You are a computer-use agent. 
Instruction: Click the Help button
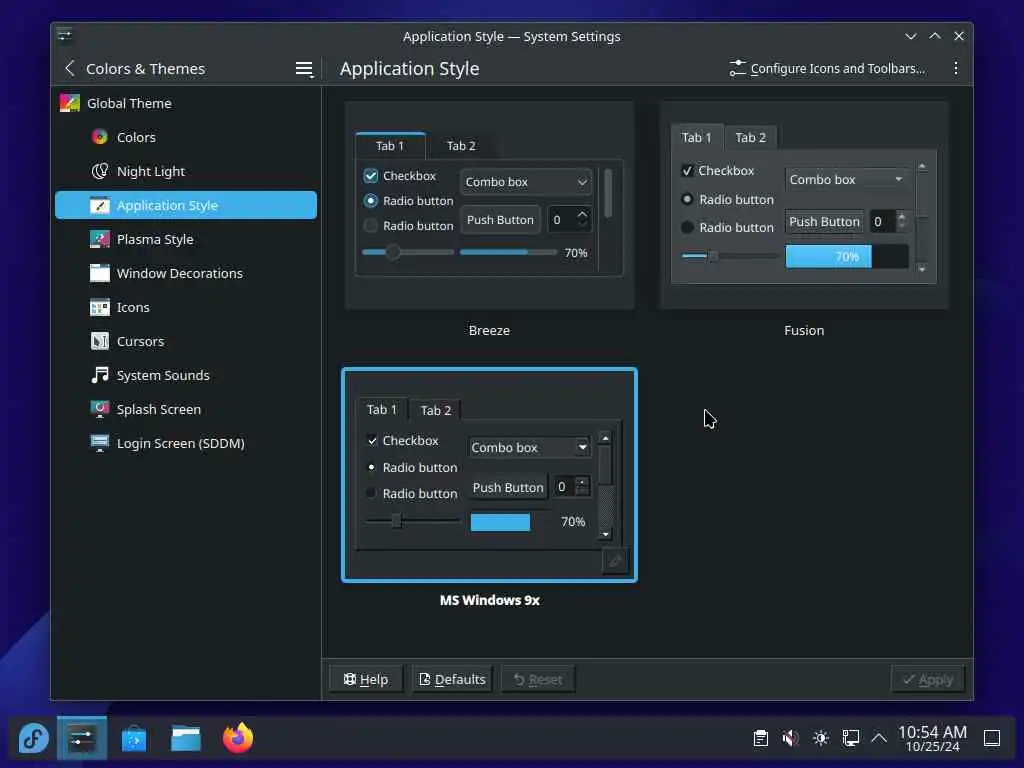[x=366, y=679]
